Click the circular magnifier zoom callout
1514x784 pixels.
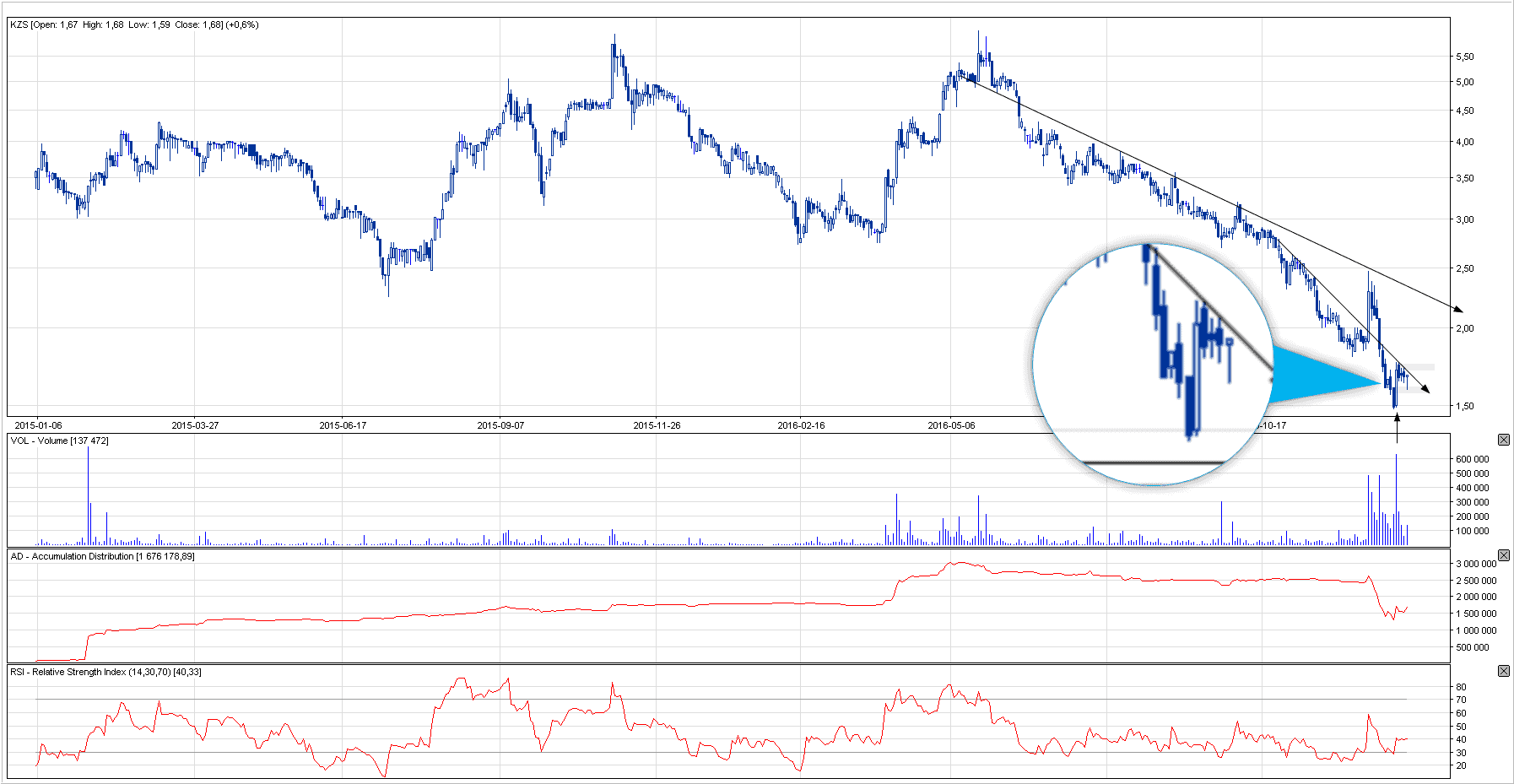pyautogui.click(x=1152, y=364)
